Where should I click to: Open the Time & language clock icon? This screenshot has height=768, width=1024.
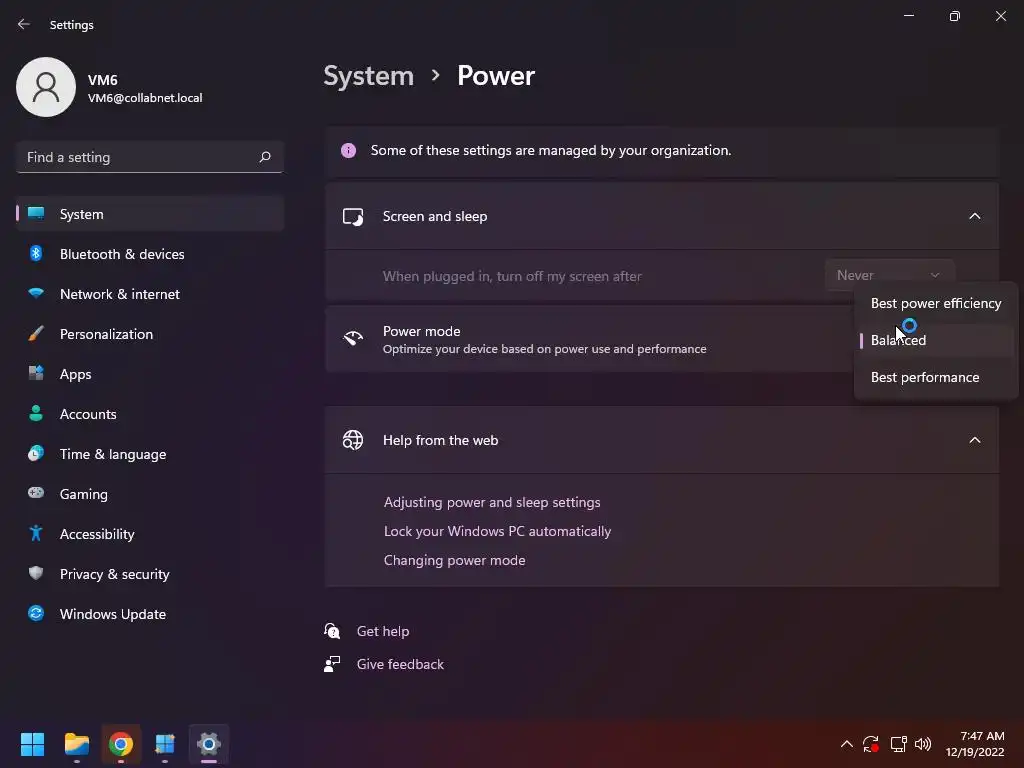click(36, 453)
